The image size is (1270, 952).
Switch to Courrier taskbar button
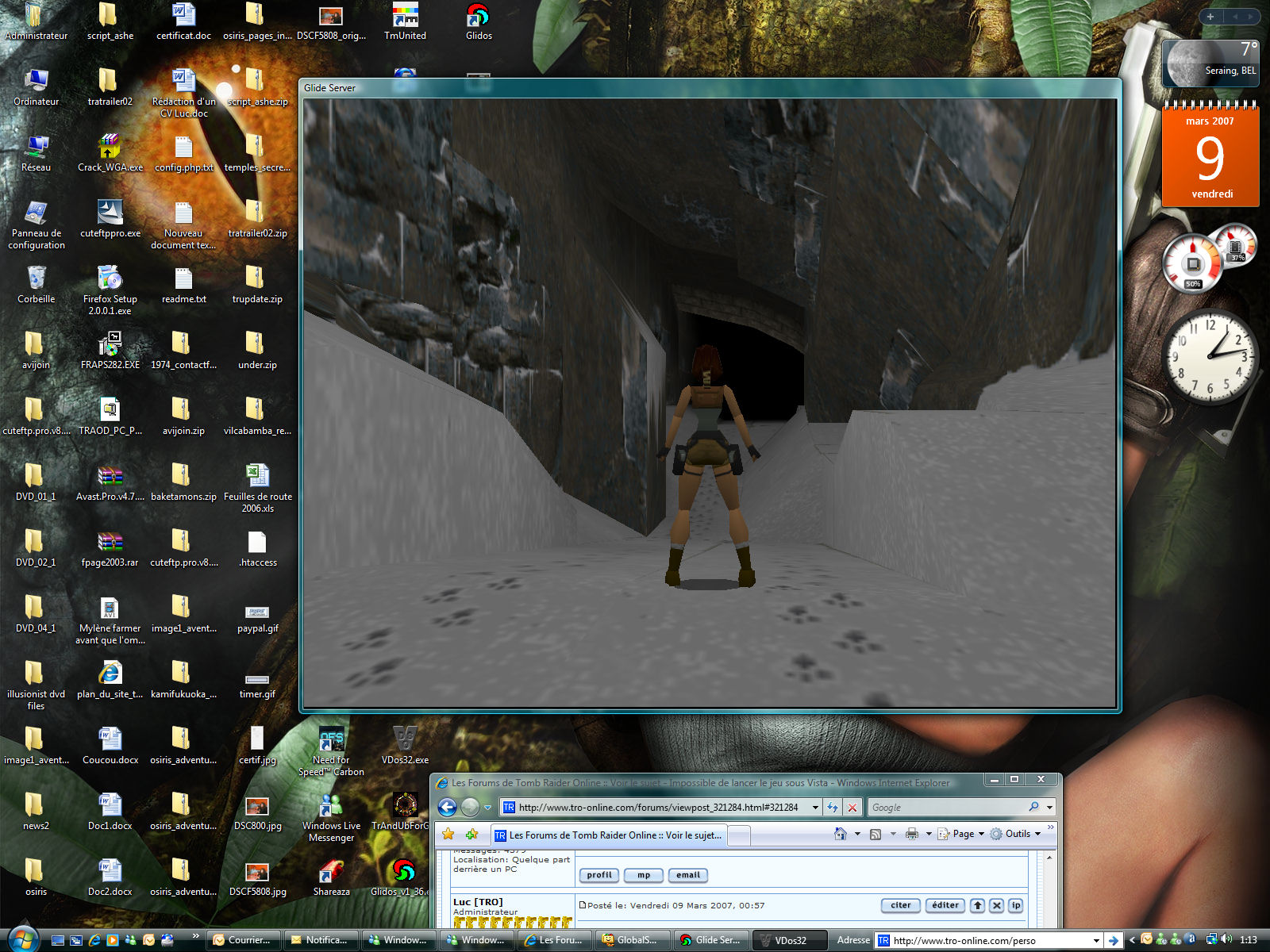(242, 940)
